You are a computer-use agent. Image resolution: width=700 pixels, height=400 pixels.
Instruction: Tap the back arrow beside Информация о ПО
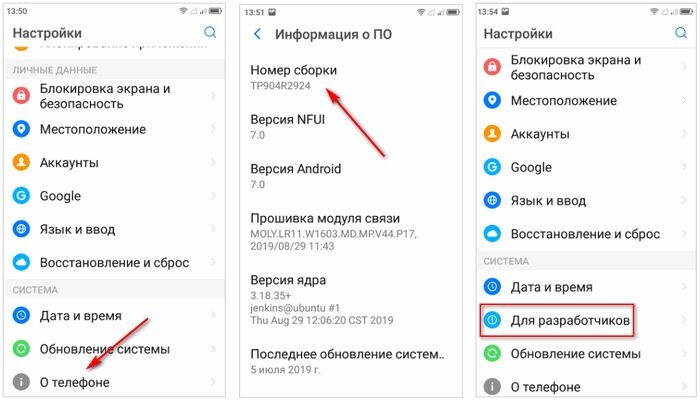(x=258, y=34)
